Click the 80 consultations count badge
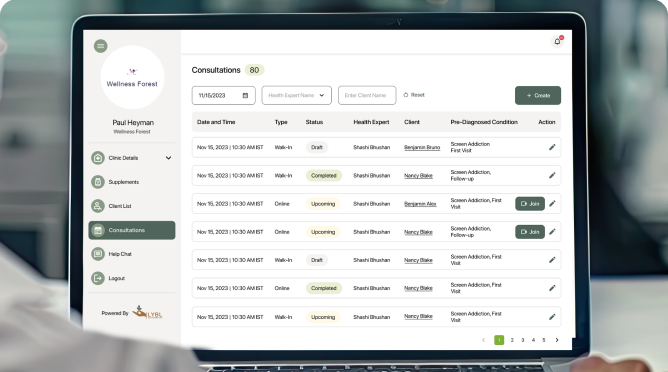 [x=254, y=70]
